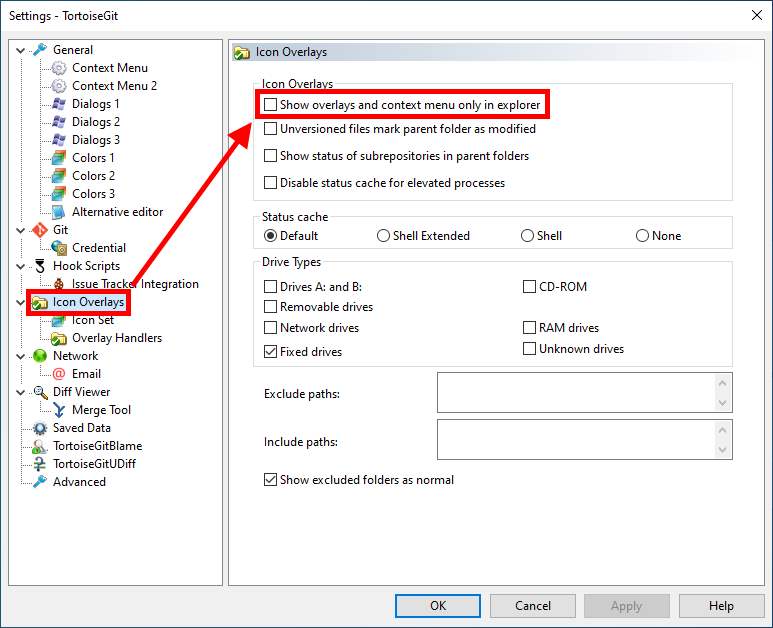Check Disable status cache for elevated processes
This screenshot has height=628, width=773.
click(270, 183)
